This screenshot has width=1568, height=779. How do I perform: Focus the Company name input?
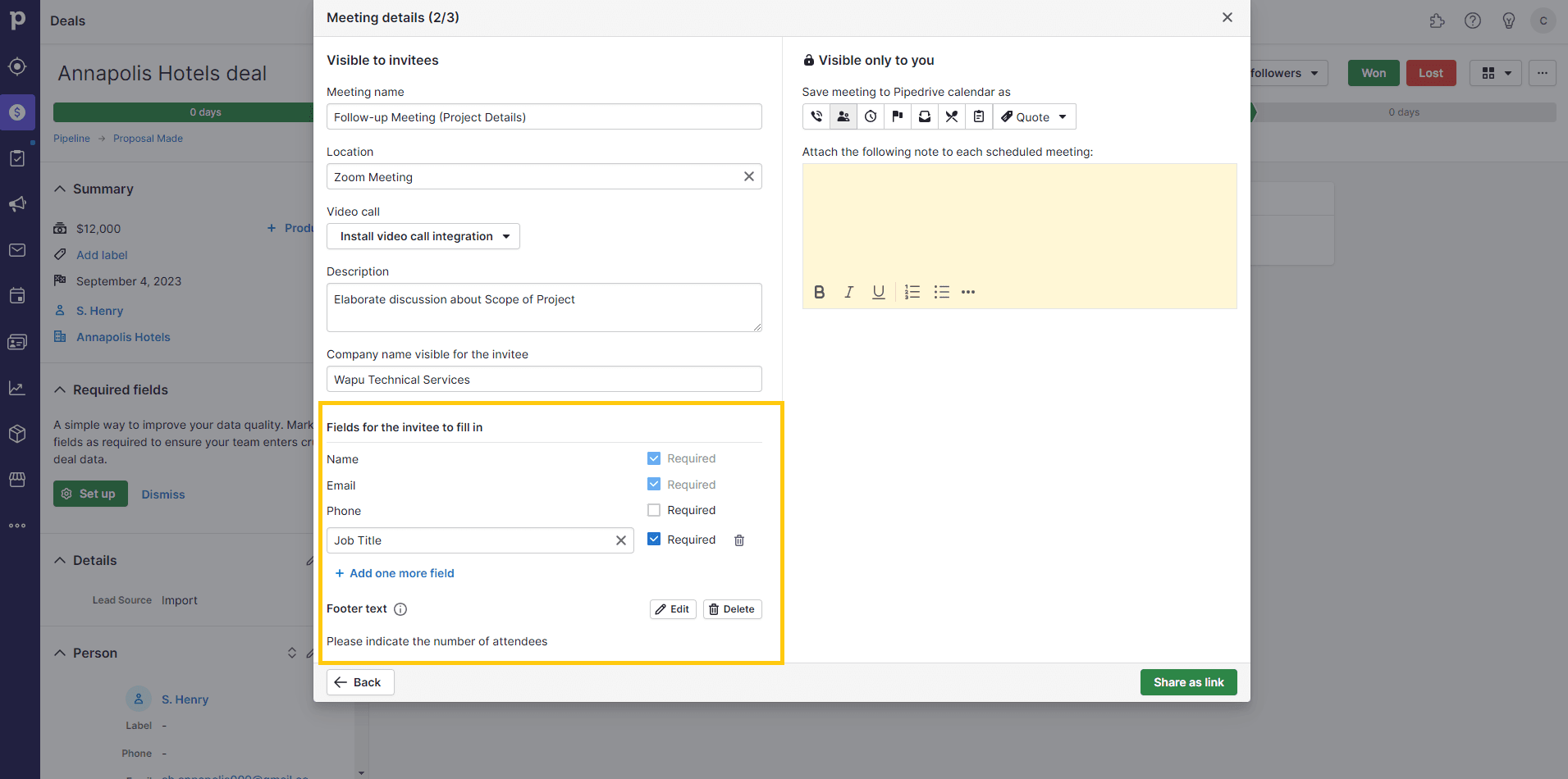pos(544,379)
